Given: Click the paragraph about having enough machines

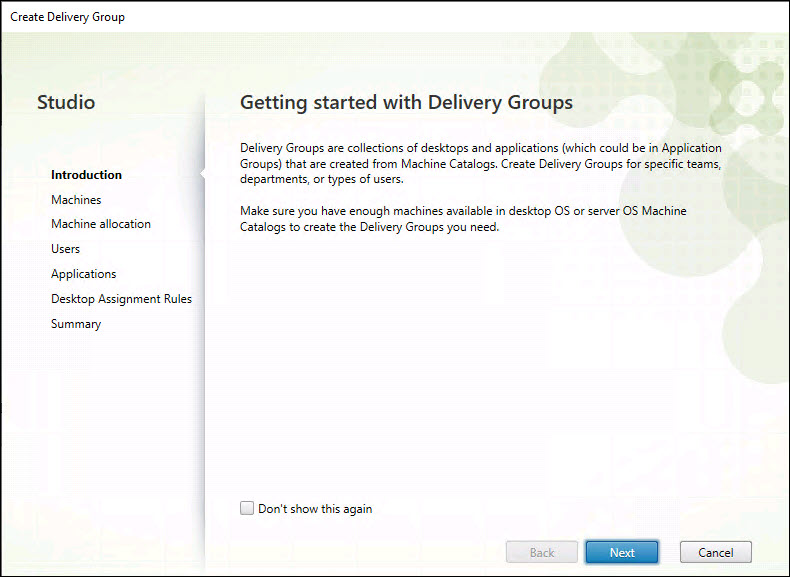Looking at the screenshot, I should pos(463,219).
